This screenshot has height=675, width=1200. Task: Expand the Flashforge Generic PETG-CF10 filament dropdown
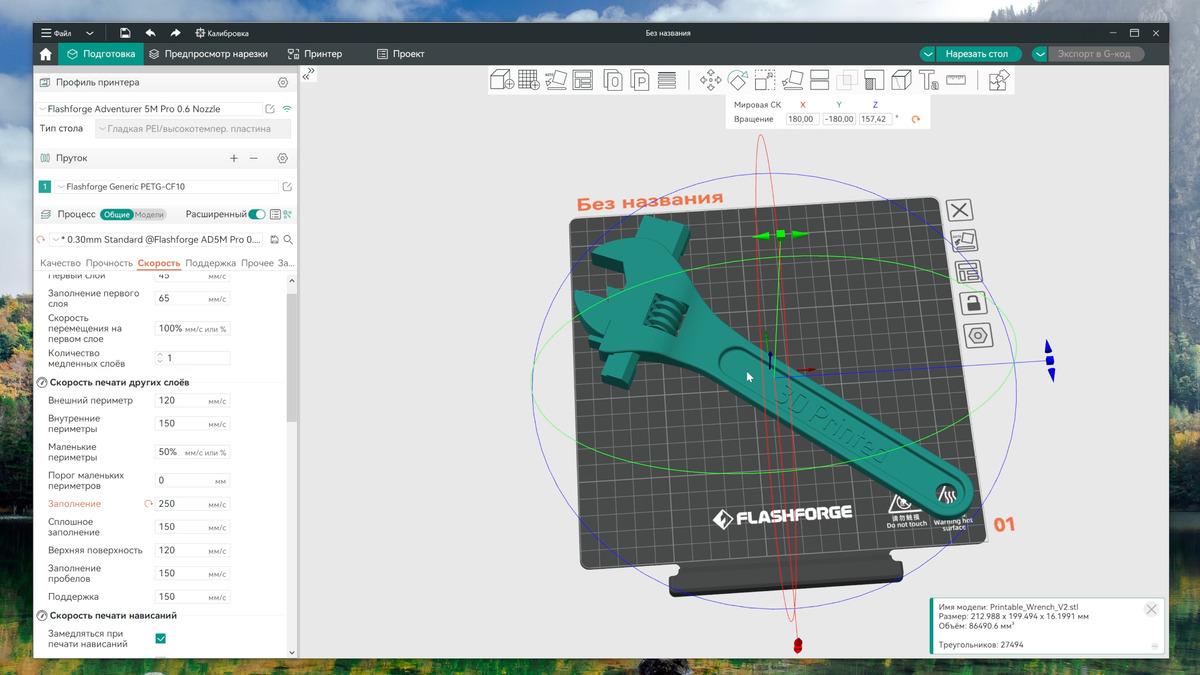tap(165, 186)
